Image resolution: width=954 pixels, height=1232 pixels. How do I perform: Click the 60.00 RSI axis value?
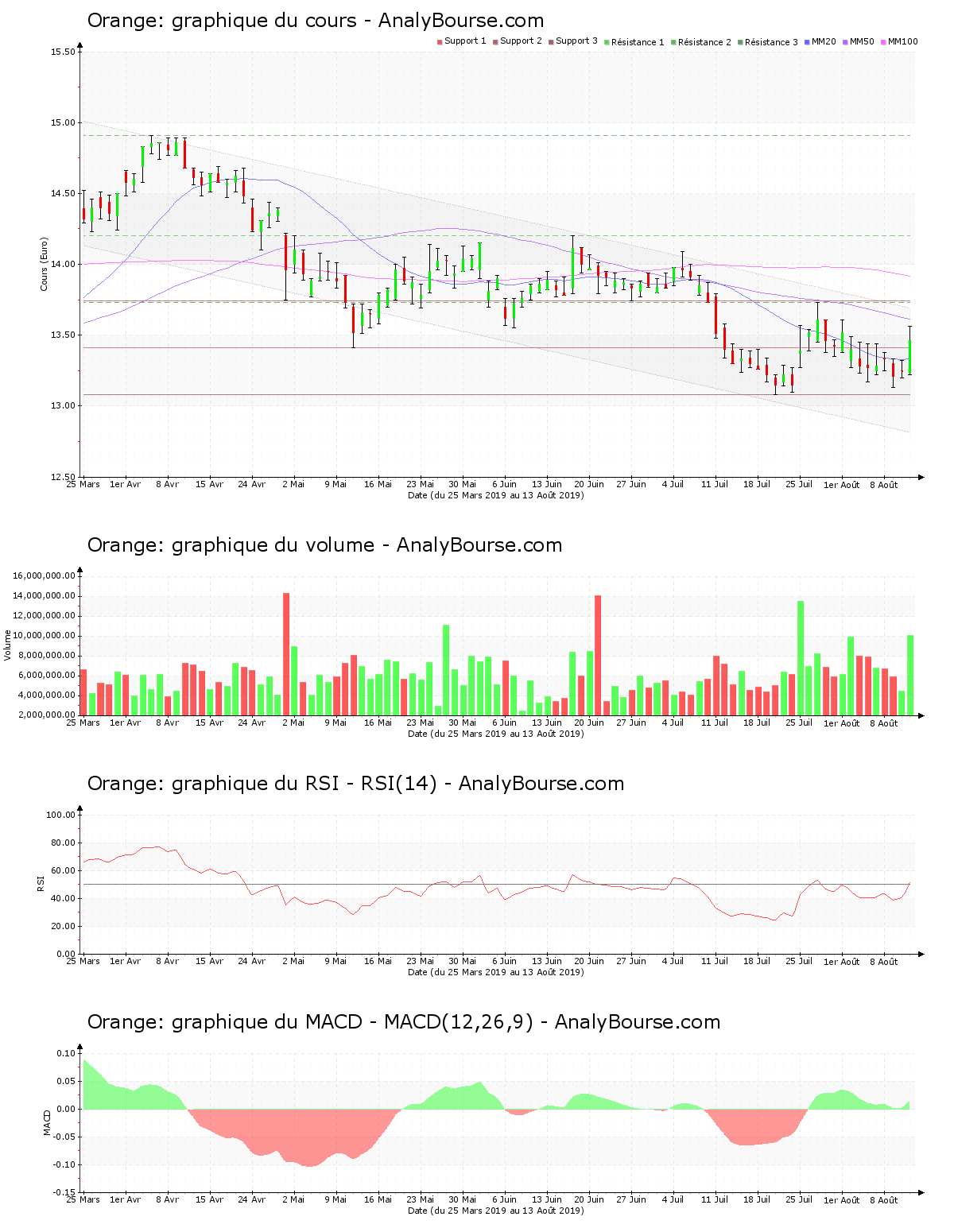coord(63,871)
